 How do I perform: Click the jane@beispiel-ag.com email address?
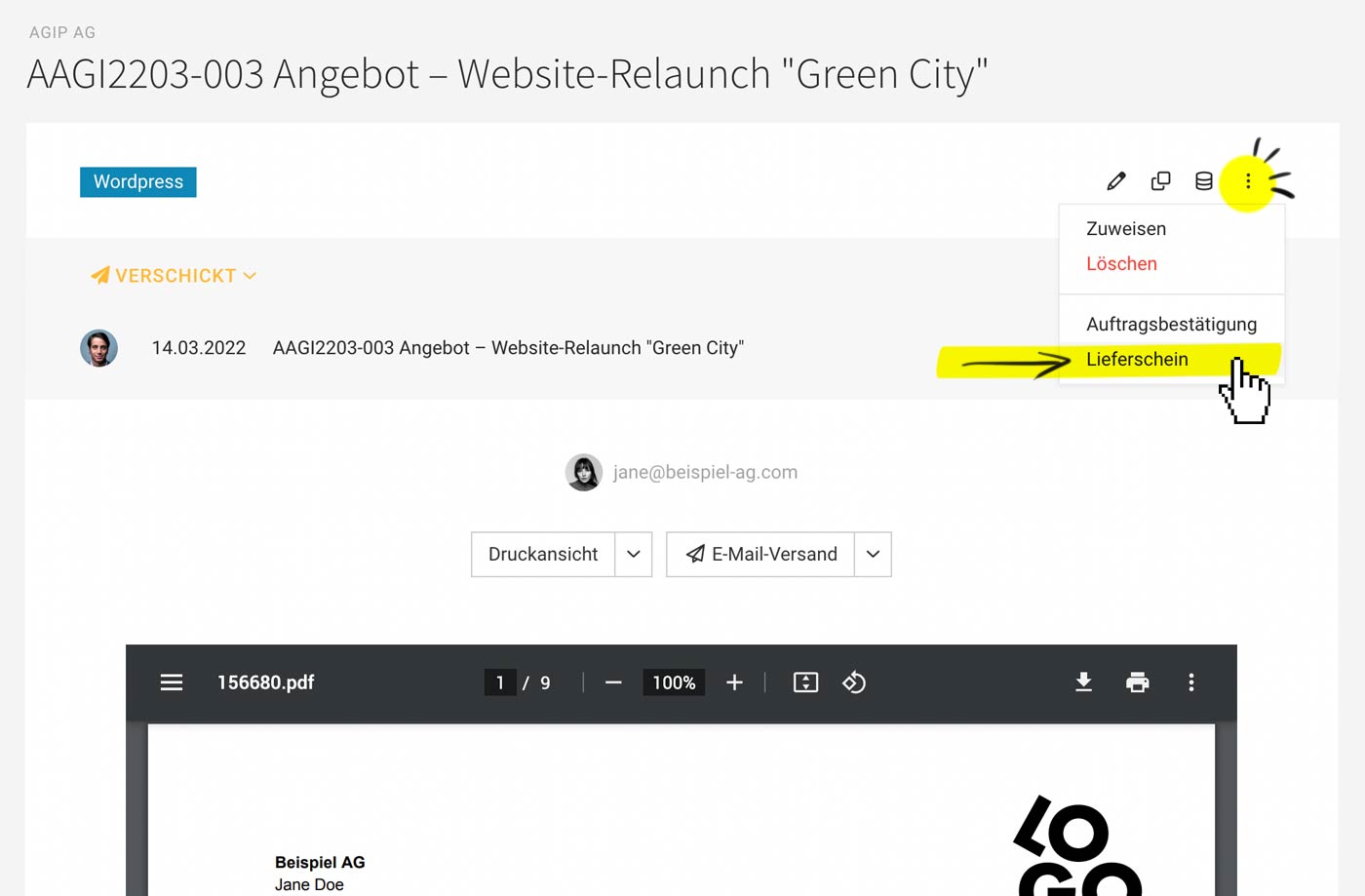tap(705, 472)
